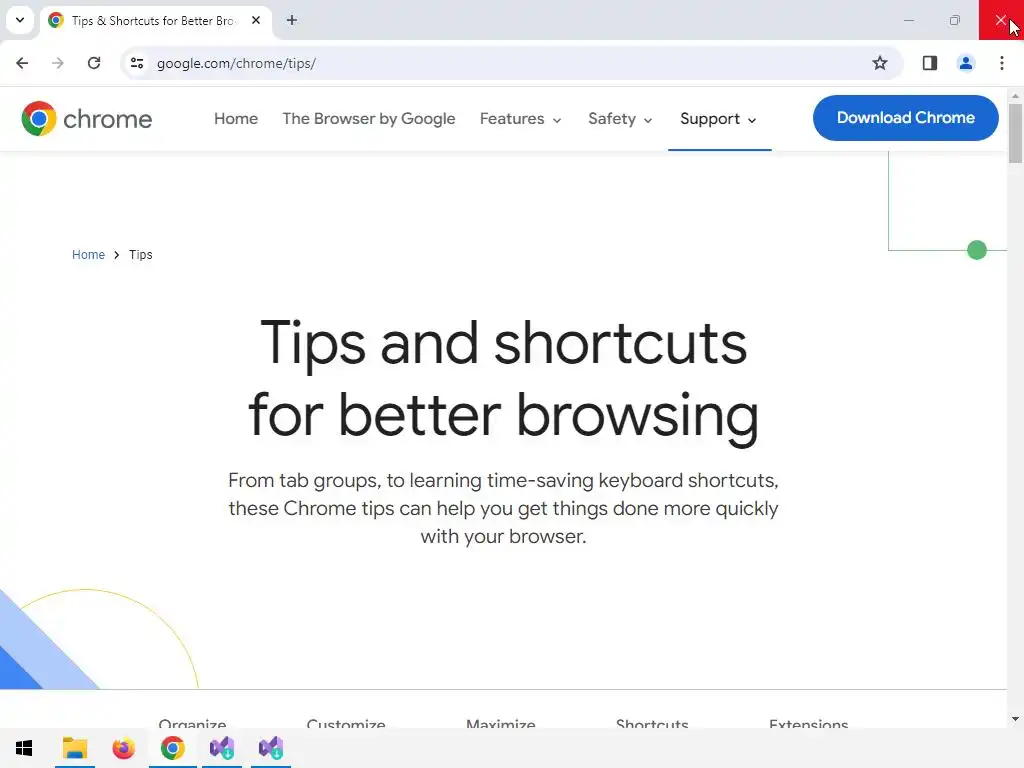This screenshot has height=768, width=1024.
Task: Click the Download Chrome button
Action: (x=905, y=118)
